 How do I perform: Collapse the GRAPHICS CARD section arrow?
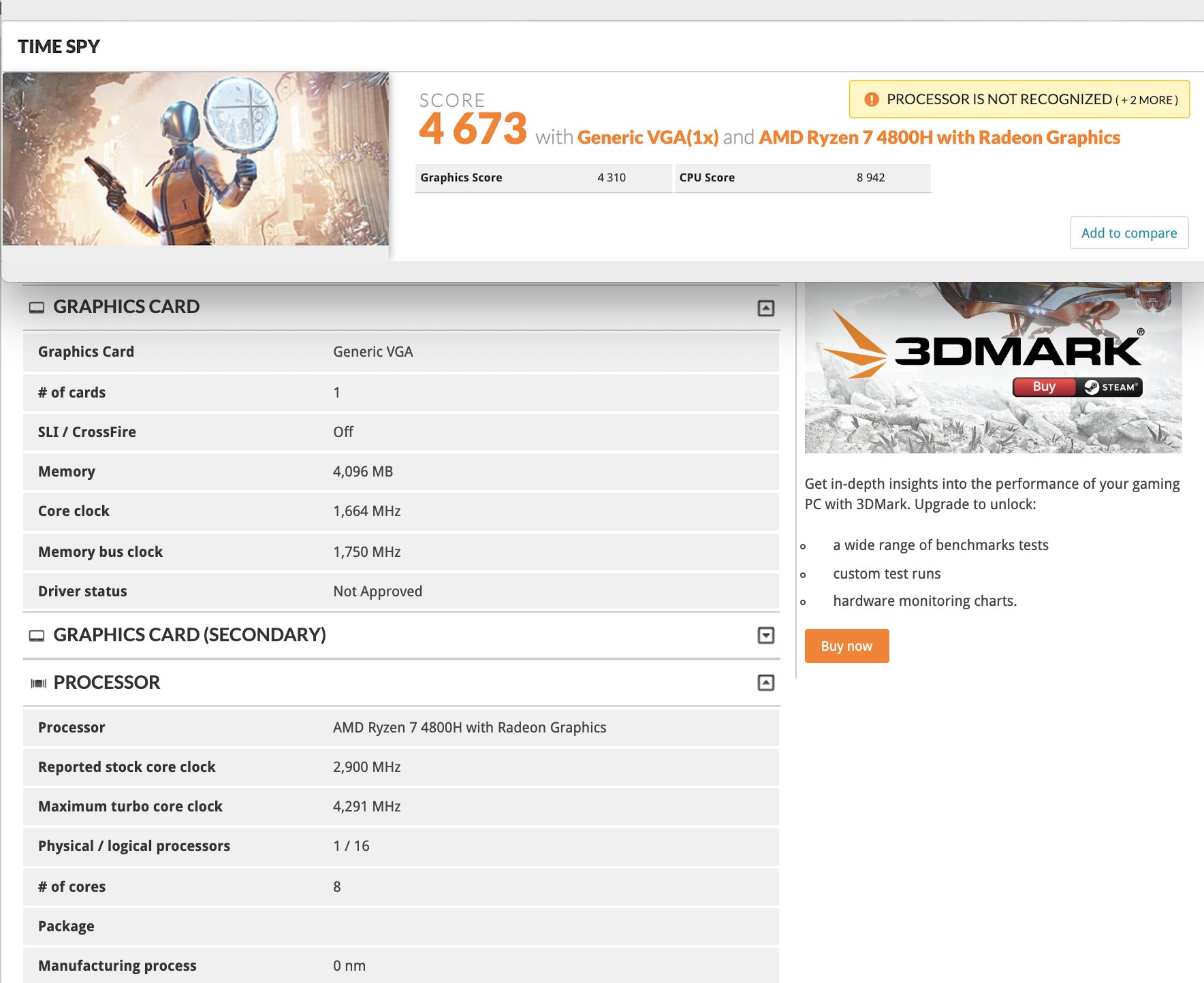pos(765,308)
